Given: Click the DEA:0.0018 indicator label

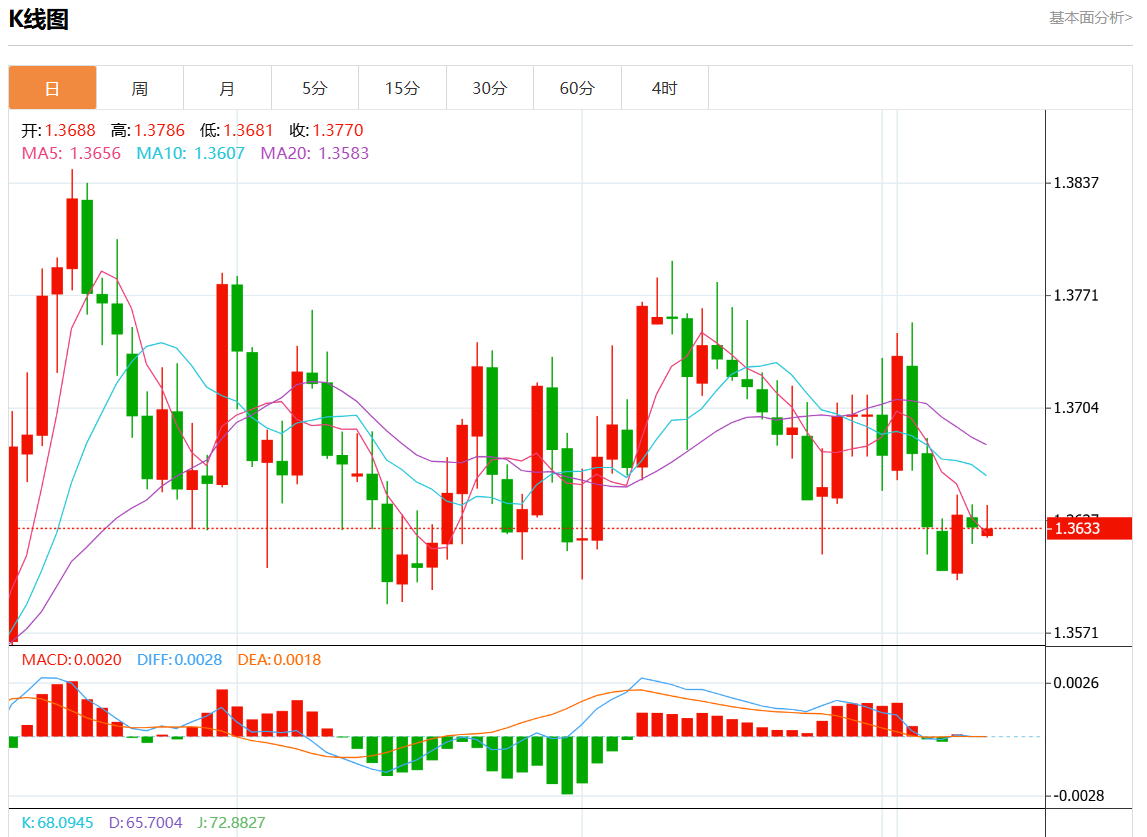Looking at the screenshot, I should [x=279, y=659].
